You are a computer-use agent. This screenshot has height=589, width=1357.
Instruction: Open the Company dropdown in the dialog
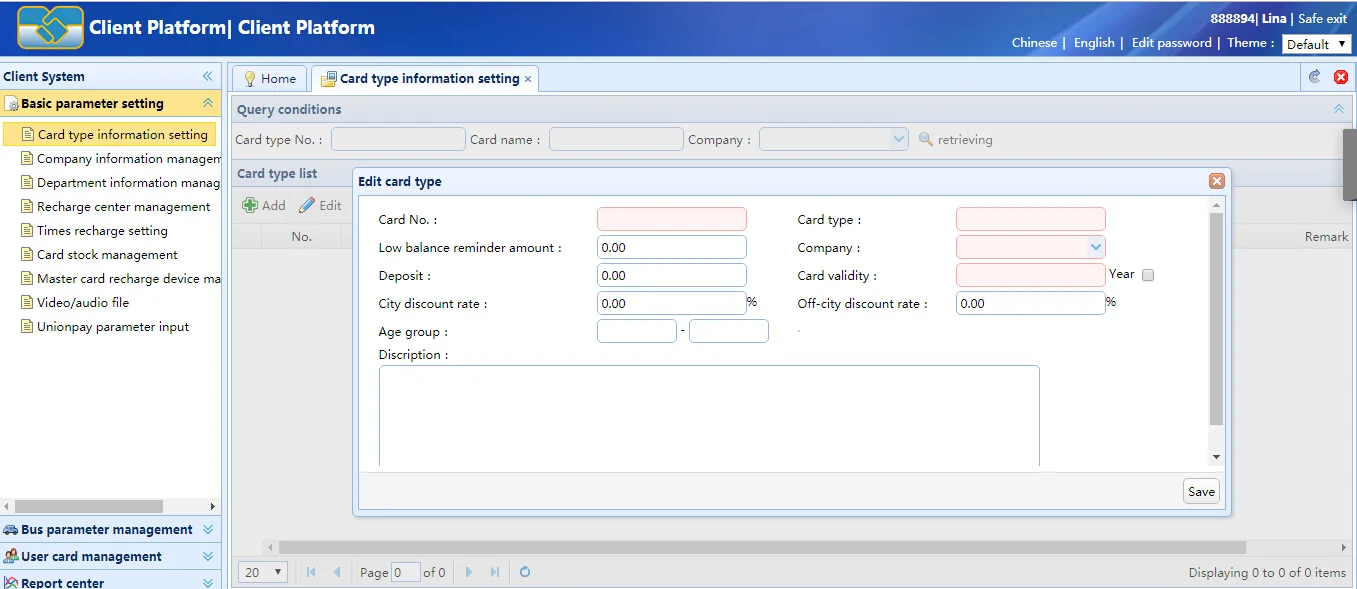click(x=1095, y=247)
